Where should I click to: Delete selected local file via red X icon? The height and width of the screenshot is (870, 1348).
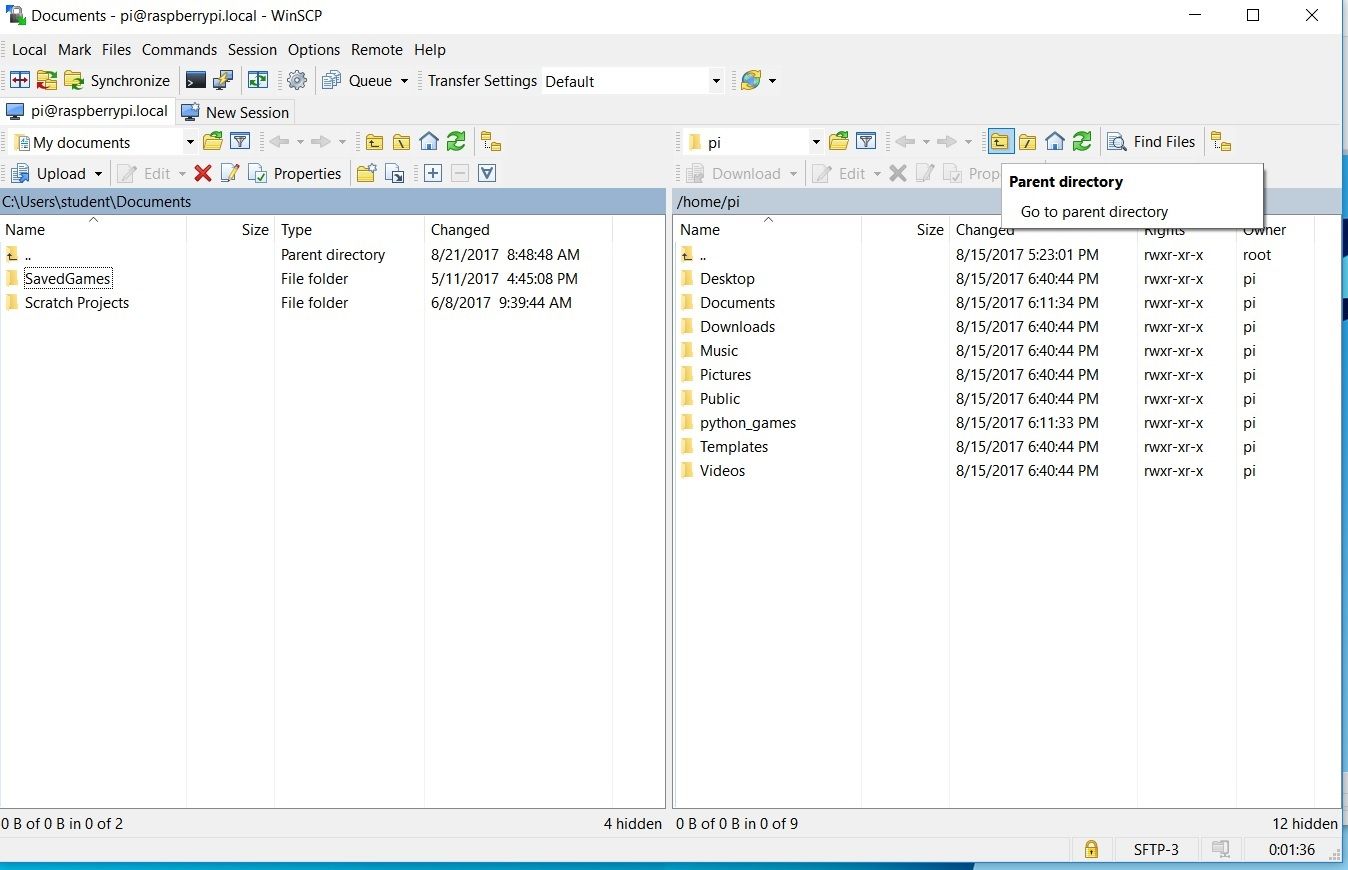205,173
